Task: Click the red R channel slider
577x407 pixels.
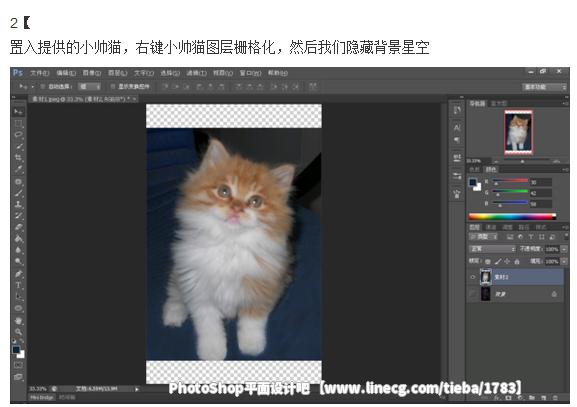Action: pyautogui.click(x=510, y=181)
